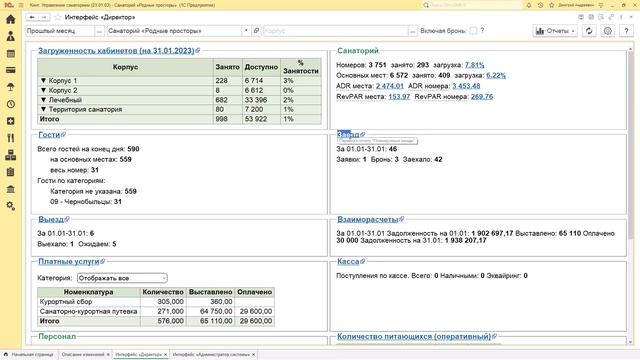Open Загруженность кабинетов report link
This screenshot has height=360, width=640.
click(116, 51)
